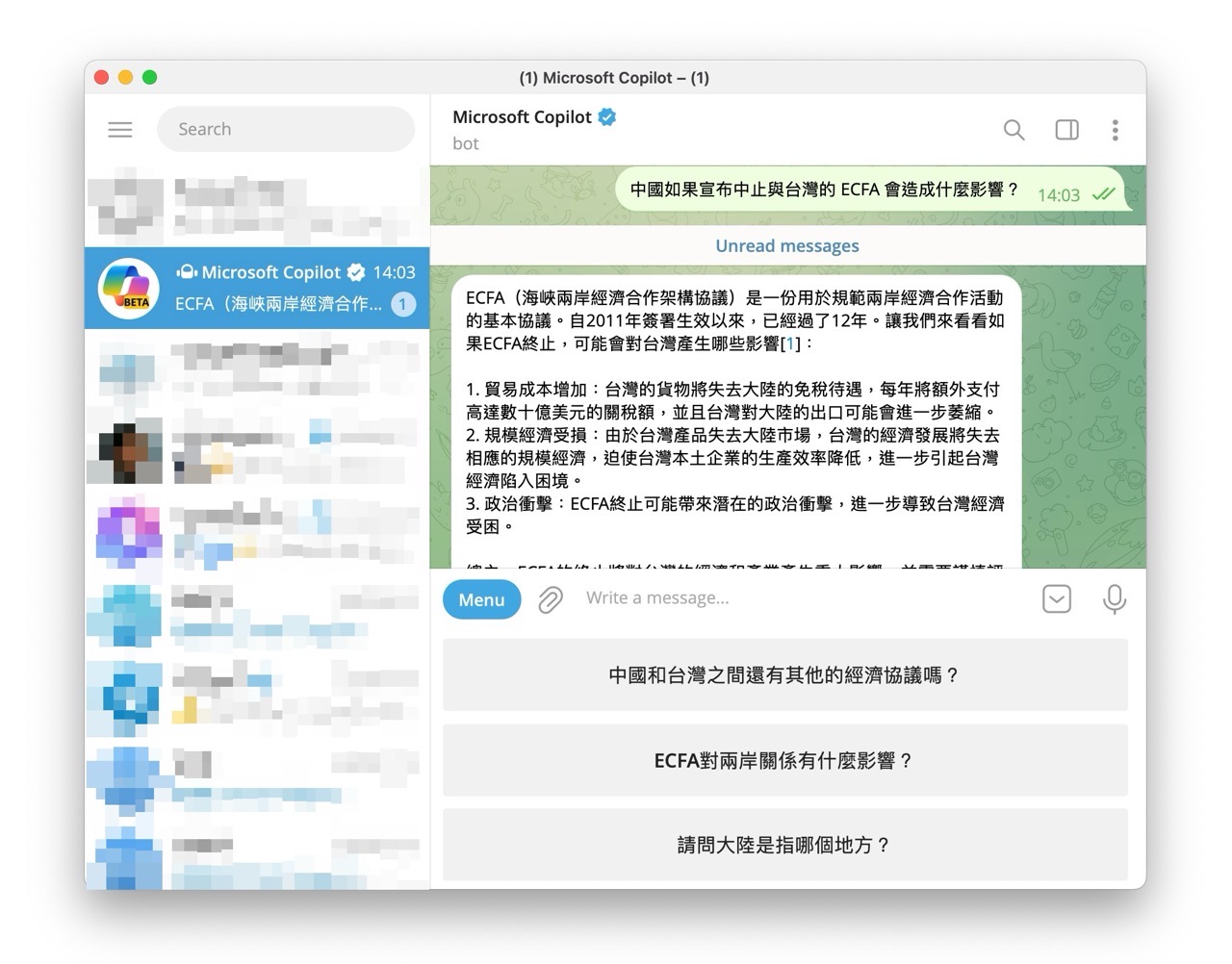The width and height of the screenshot is (1232, 964).
Task: Click the 14:03 timestamp on sent message
Action: tap(1058, 195)
